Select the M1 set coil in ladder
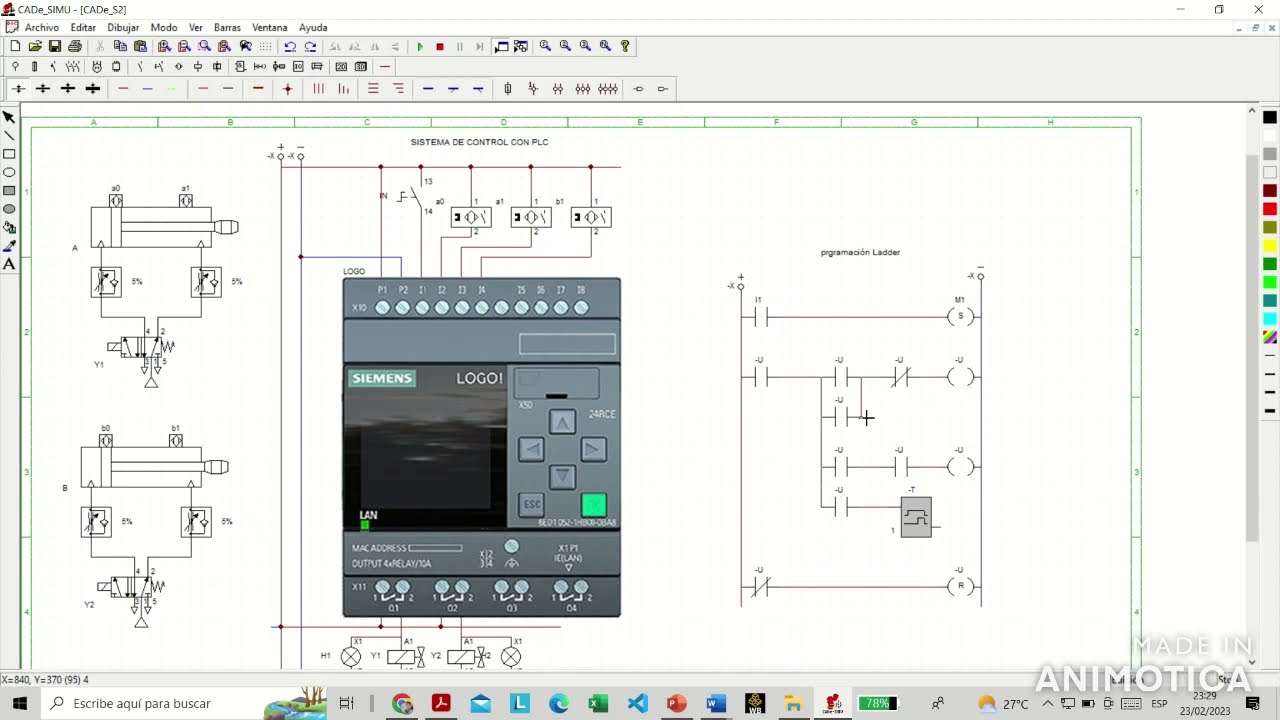Viewport: 1280px width, 720px height. pyautogui.click(x=960, y=317)
